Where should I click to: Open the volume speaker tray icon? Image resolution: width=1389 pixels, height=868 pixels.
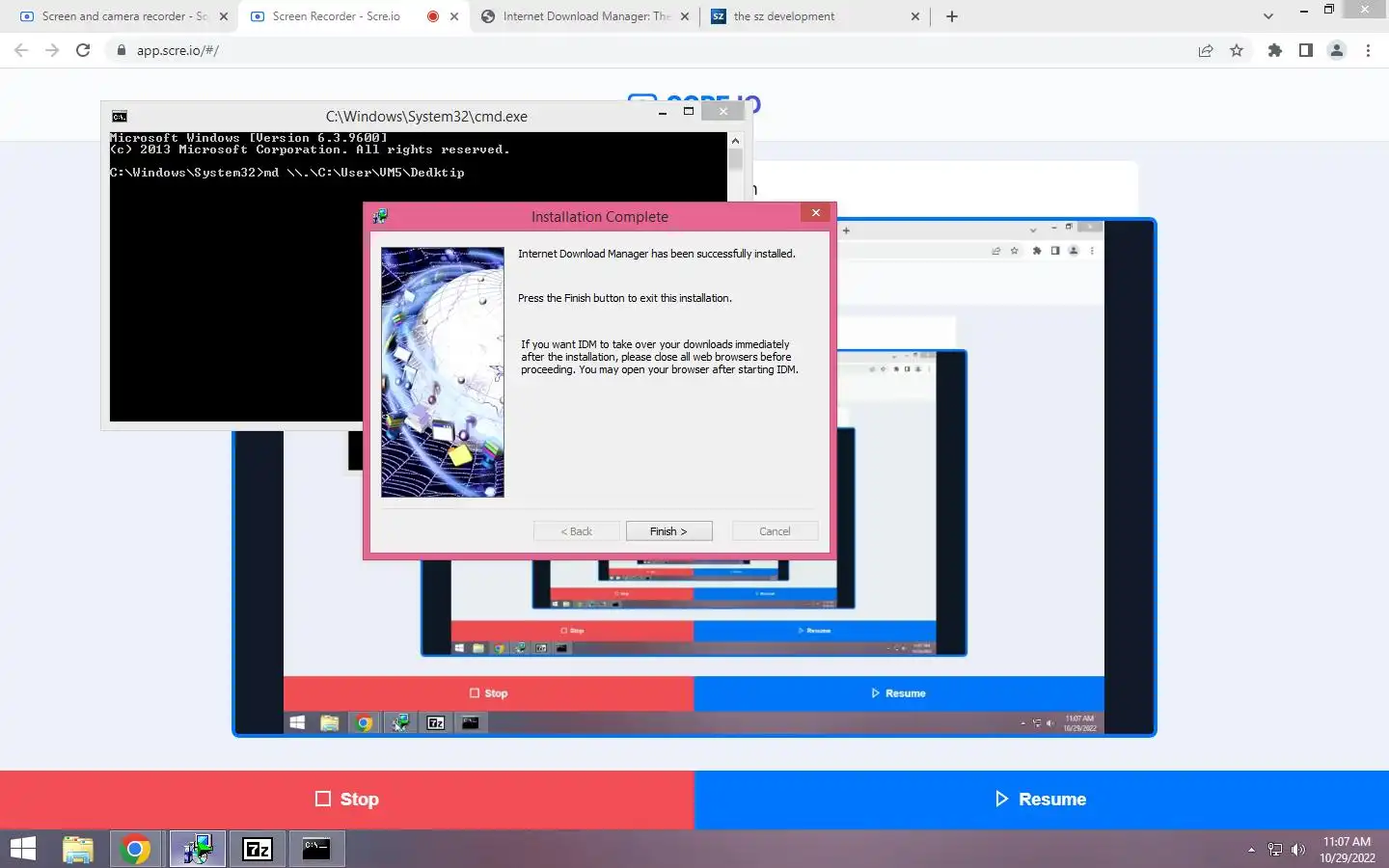(1298, 850)
